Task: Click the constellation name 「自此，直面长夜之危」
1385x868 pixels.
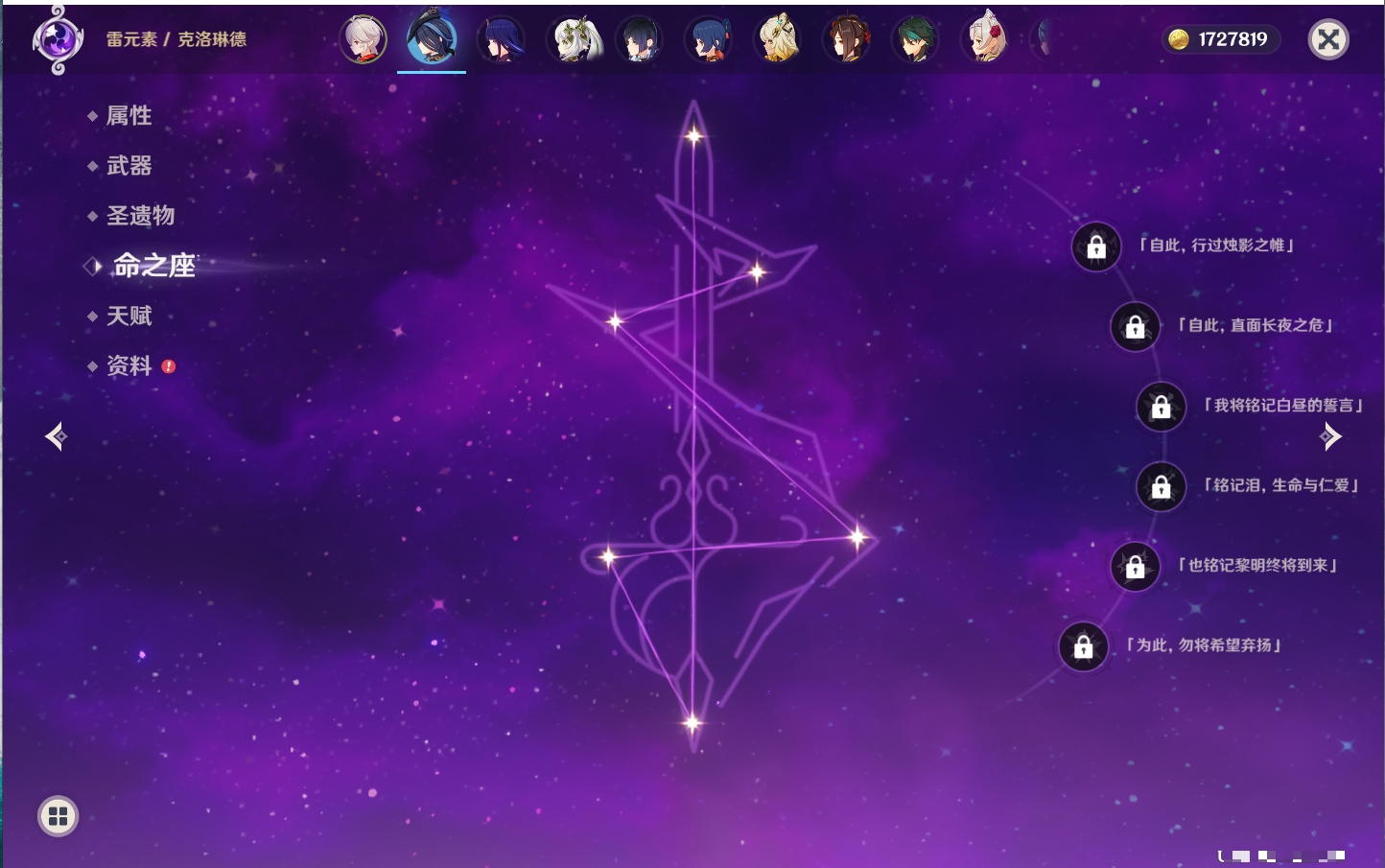Action: (1256, 325)
